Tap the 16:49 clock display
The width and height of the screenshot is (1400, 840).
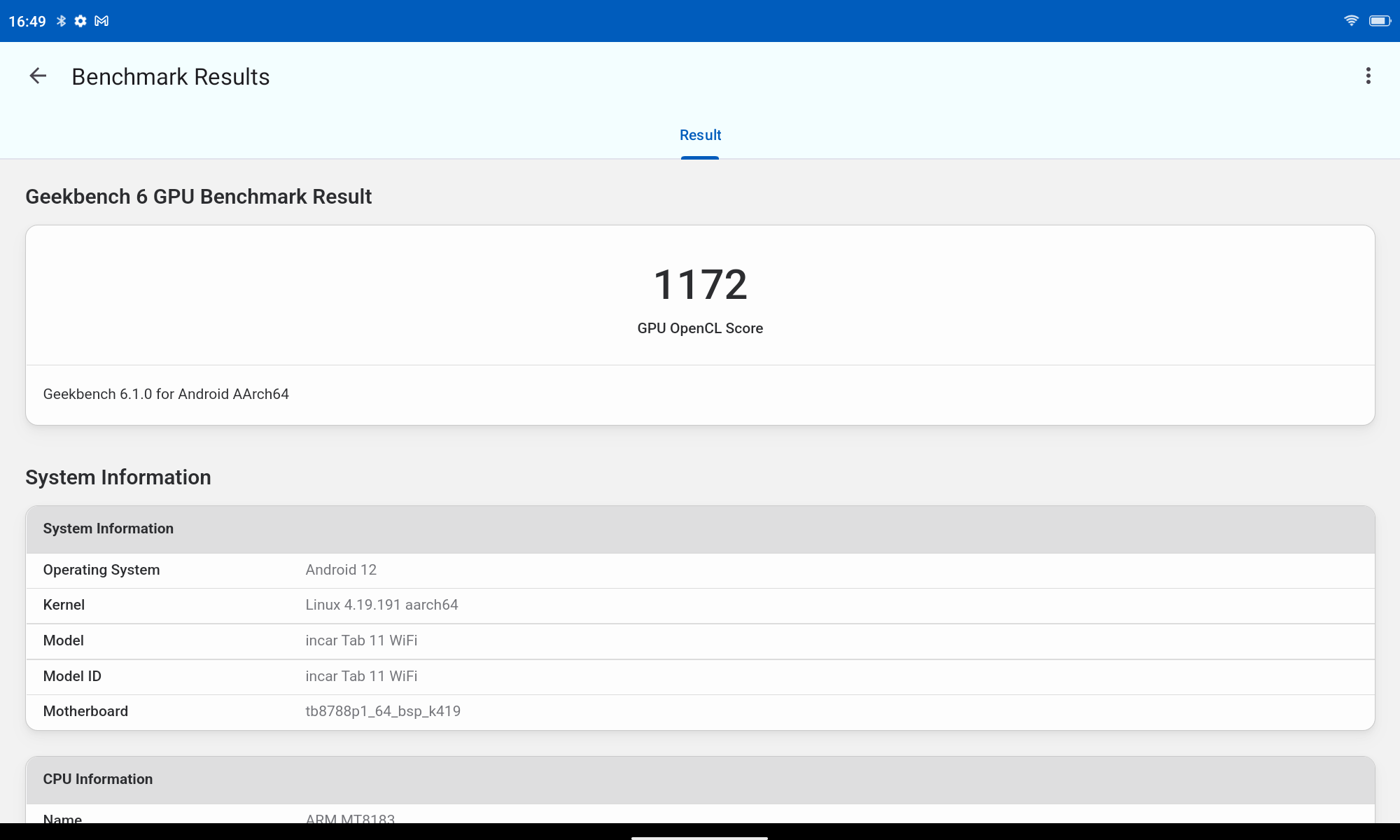[x=27, y=22]
